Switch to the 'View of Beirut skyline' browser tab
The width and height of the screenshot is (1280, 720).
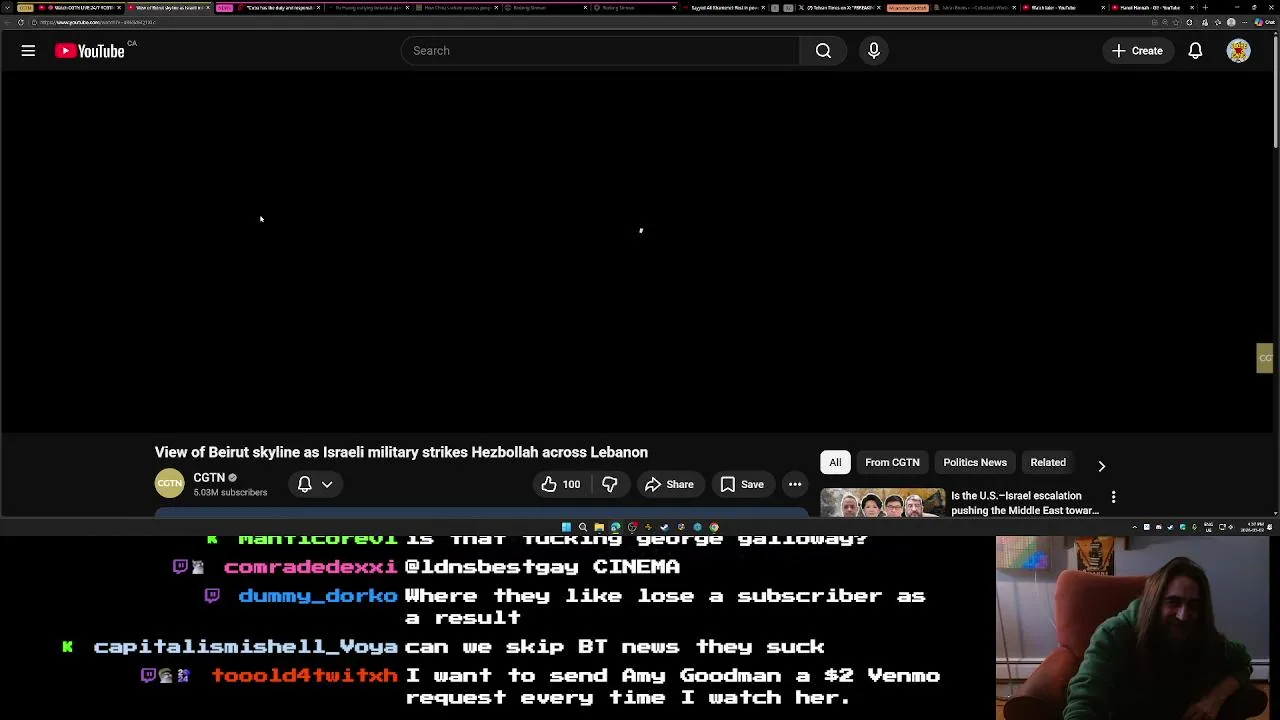point(170,7)
